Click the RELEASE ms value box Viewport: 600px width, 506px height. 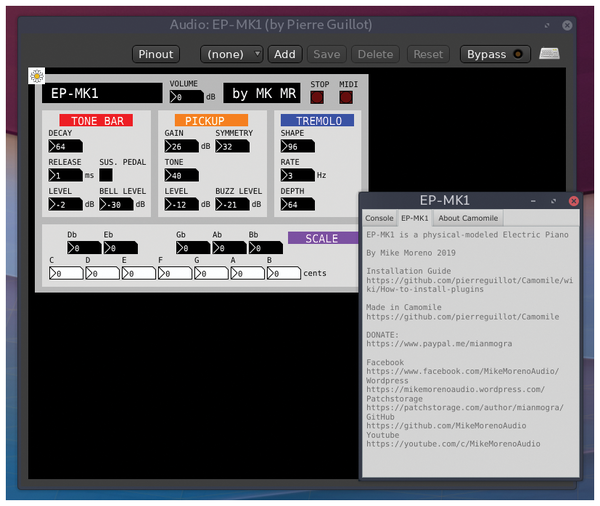coord(65,175)
